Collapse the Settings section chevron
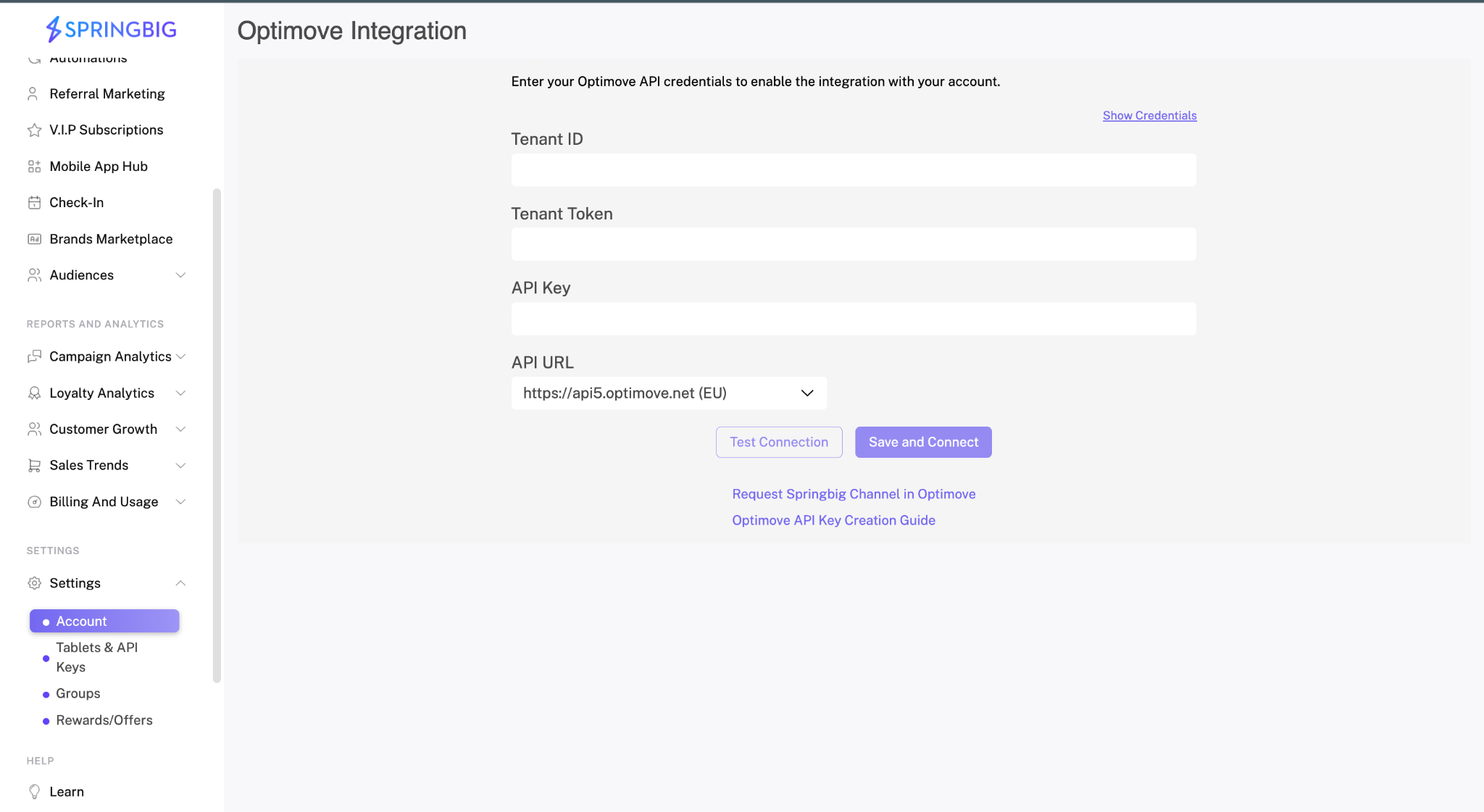The width and height of the screenshot is (1484, 812). pyautogui.click(x=181, y=583)
